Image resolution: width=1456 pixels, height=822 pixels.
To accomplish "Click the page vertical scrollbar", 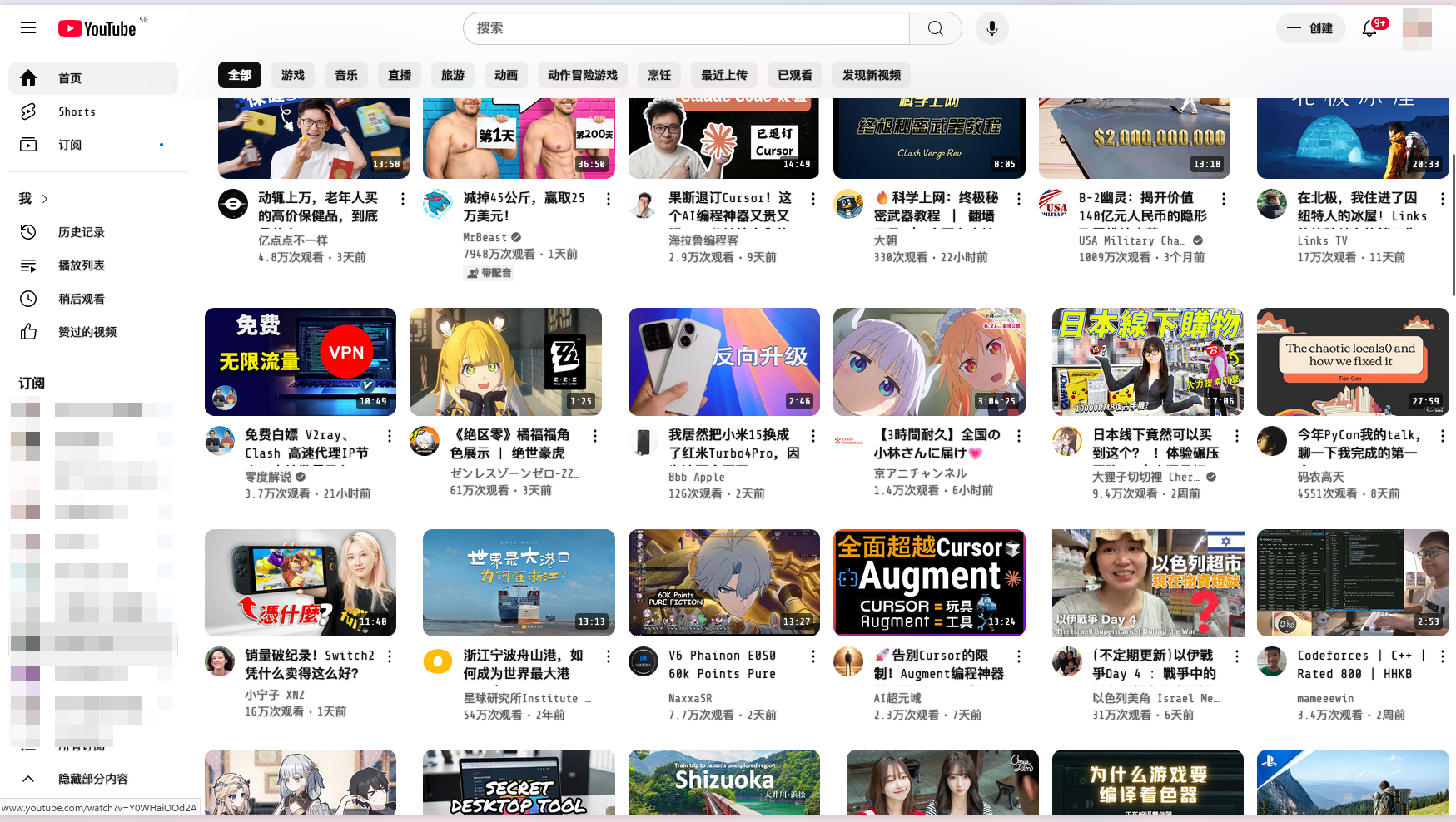I will tap(1453, 225).
